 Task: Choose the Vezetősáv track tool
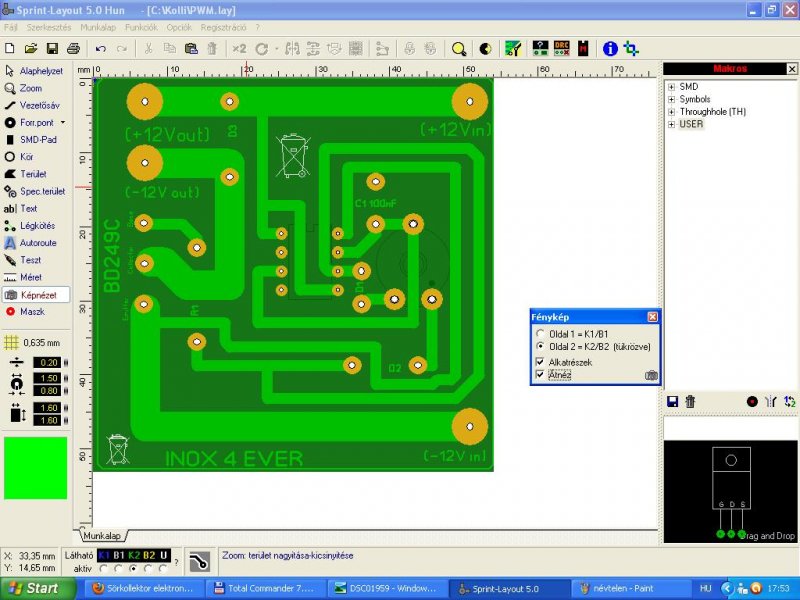32,106
